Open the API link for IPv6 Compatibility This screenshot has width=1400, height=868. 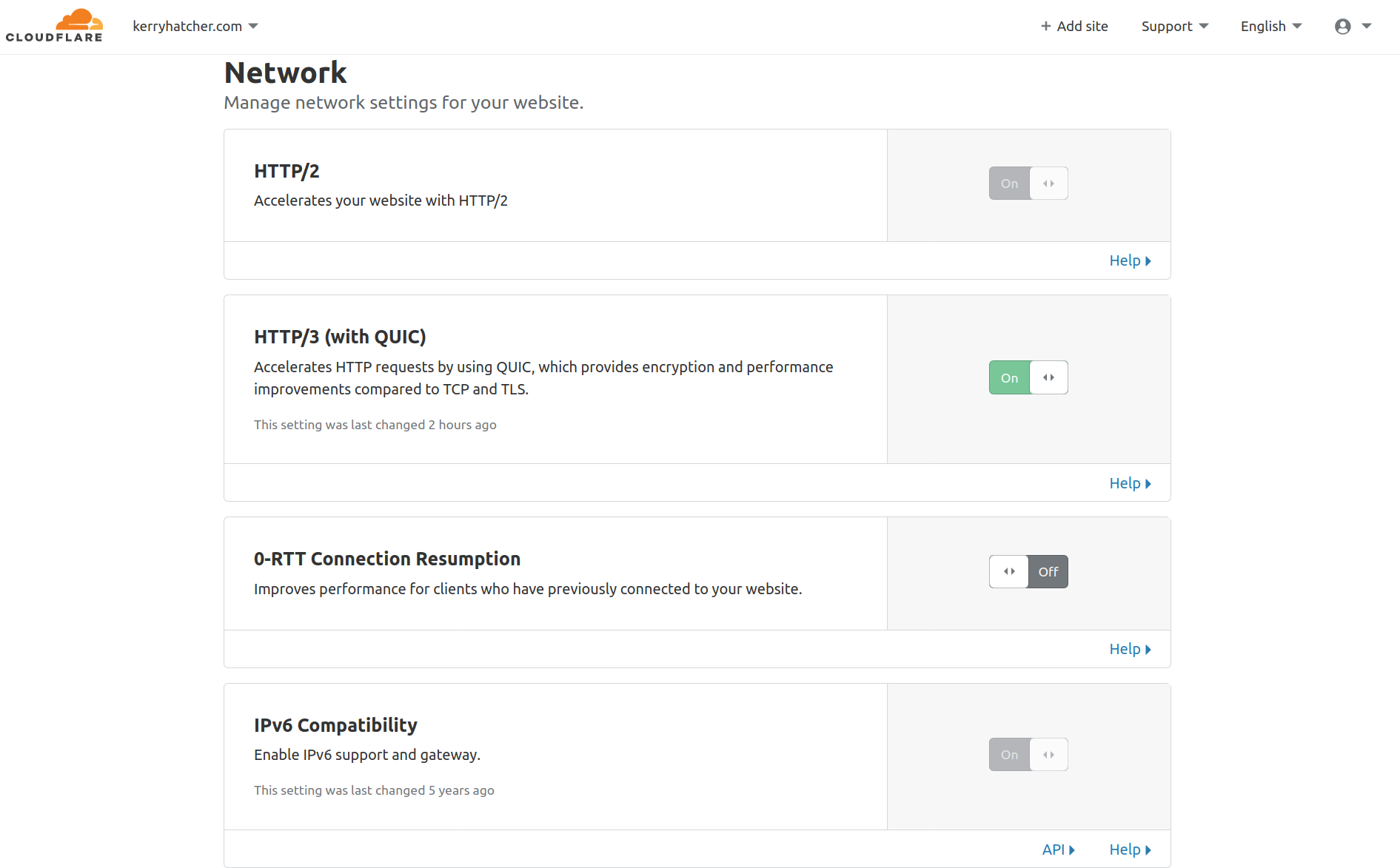coord(1053,850)
